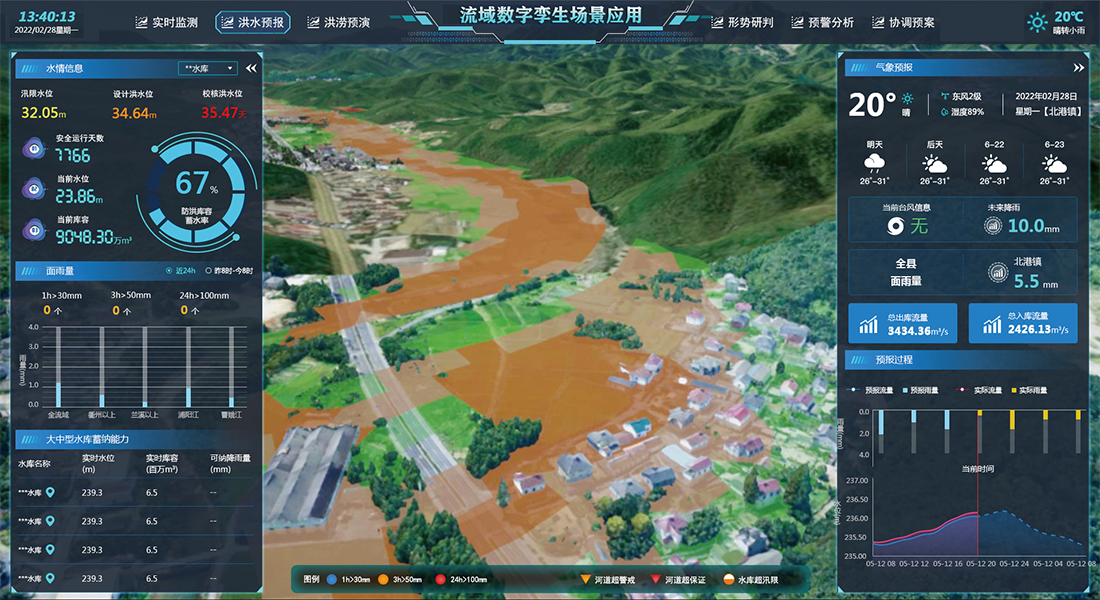Image resolution: width=1100 pixels, height=600 pixels.
Task: Open the 预警分析 navigation item
Action: click(x=821, y=22)
